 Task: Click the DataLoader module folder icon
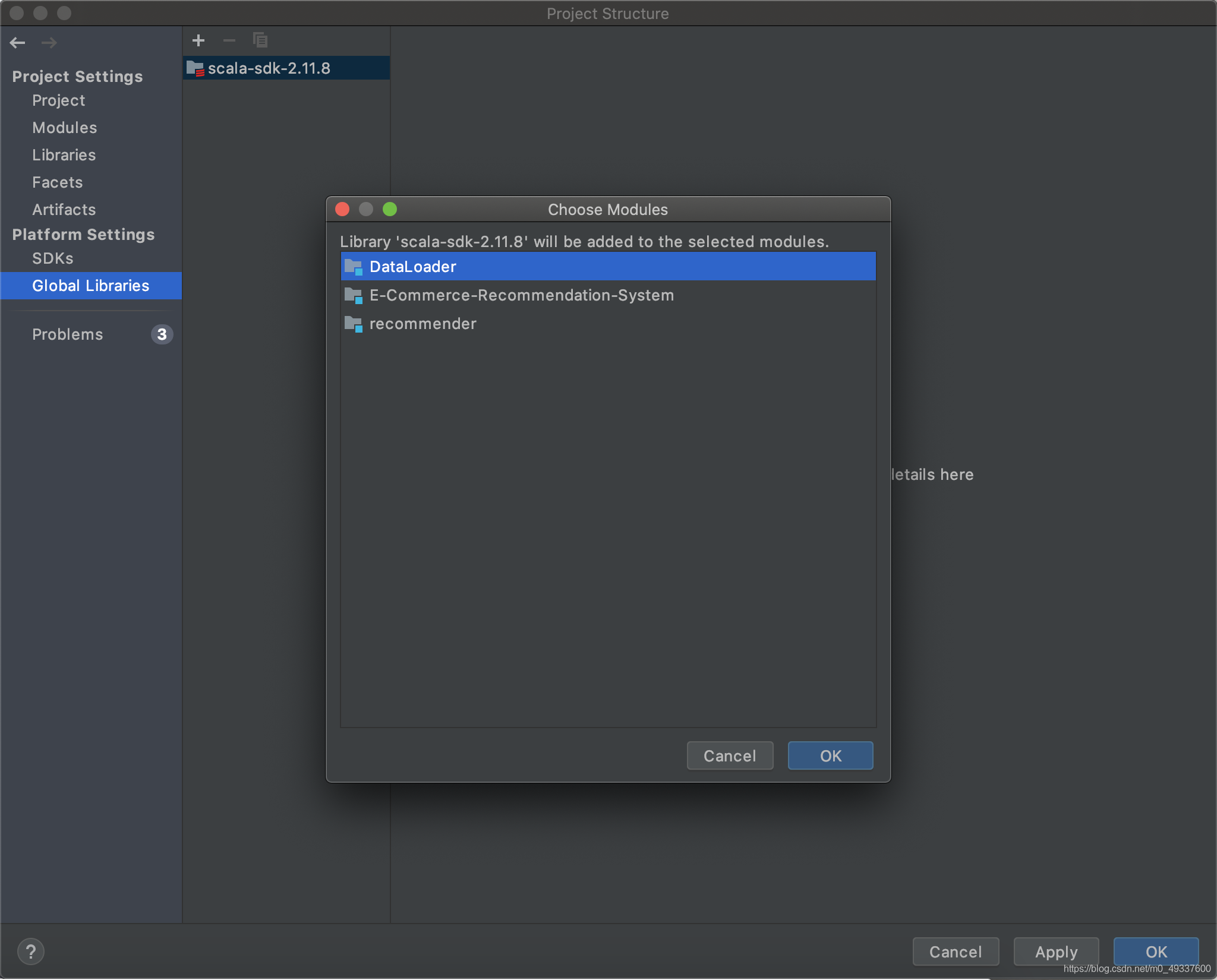pos(353,266)
